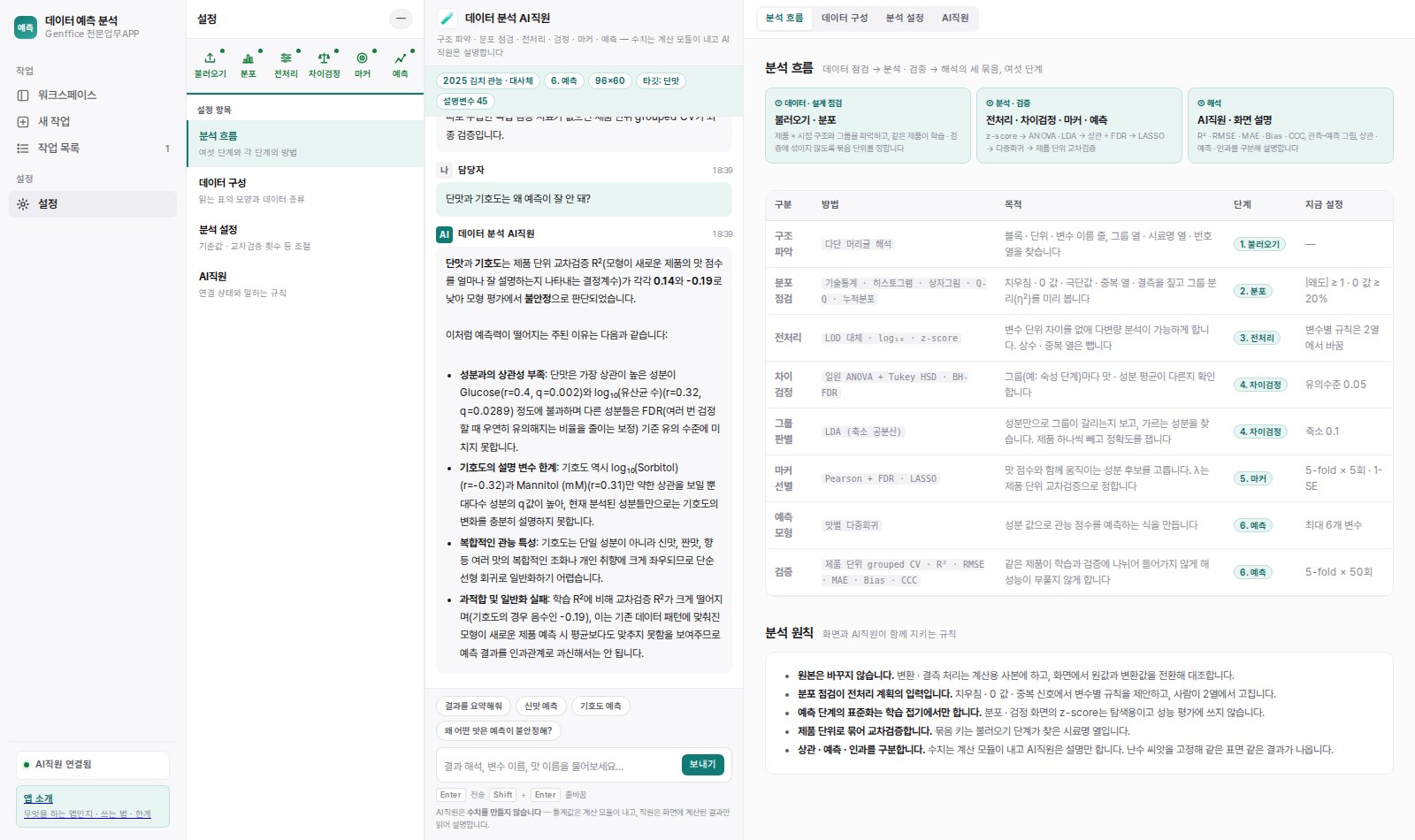Screen dimensions: 1415x840
Task: Click the 3. 전처리 stage badge
Action: [x=1257, y=338]
